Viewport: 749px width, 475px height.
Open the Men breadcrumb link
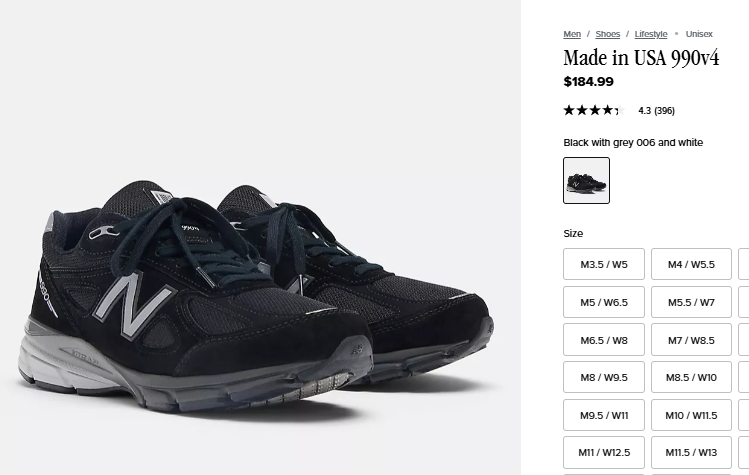click(572, 34)
